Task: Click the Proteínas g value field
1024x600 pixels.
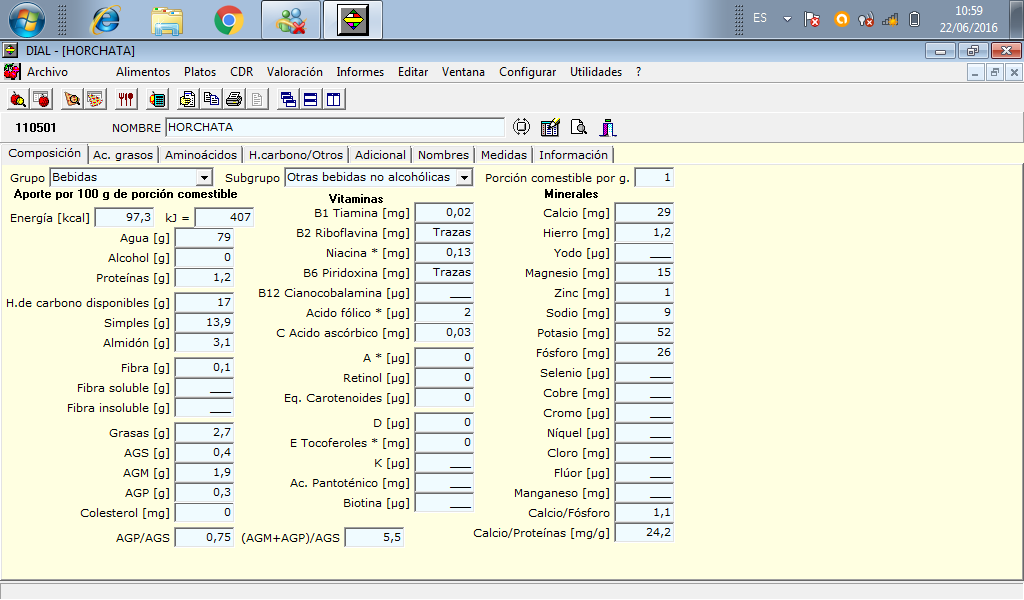Action: click(204, 277)
